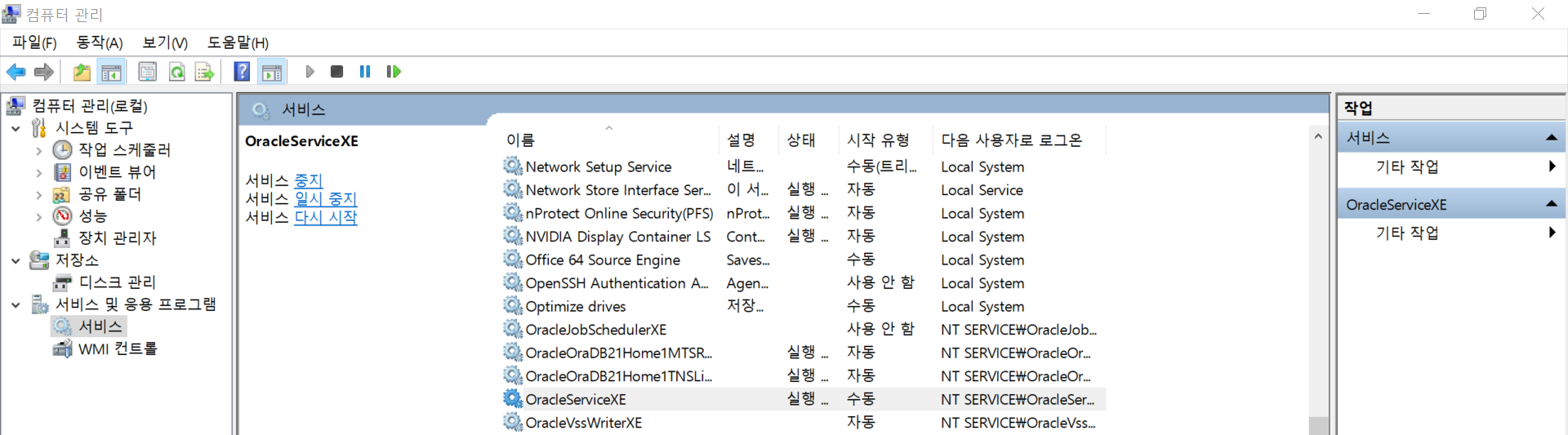The width and height of the screenshot is (1568, 435).
Task: Expand the 공유 폴더 tree node
Action: (x=39, y=194)
